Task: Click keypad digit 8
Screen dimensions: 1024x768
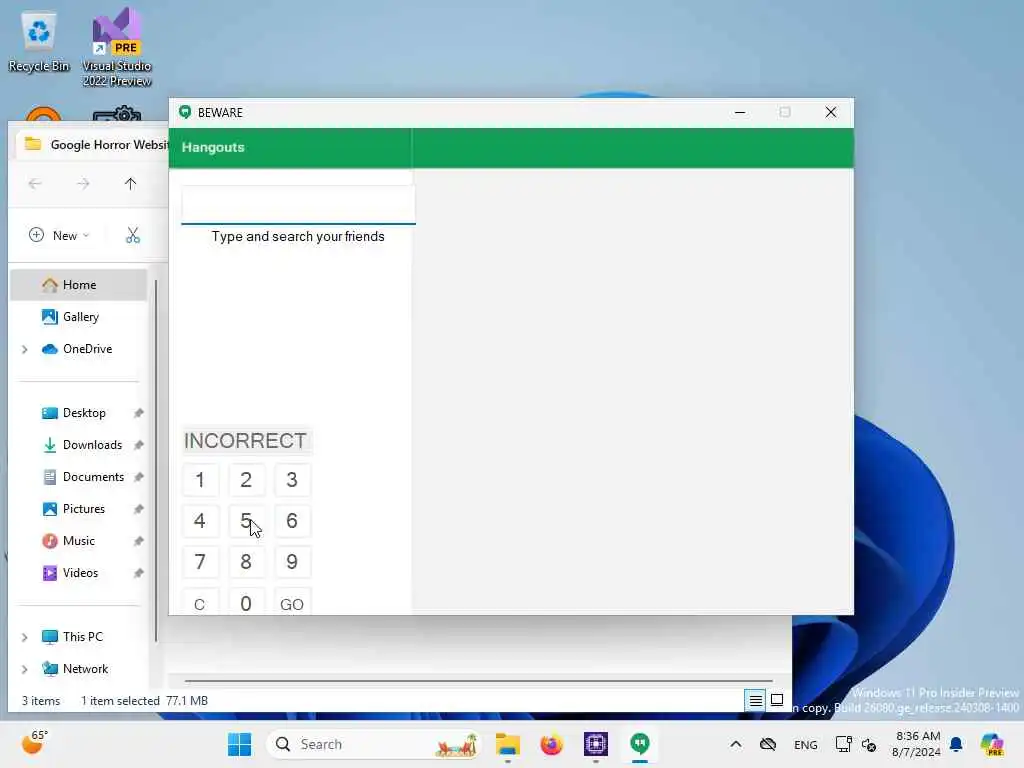Action: [x=246, y=562]
